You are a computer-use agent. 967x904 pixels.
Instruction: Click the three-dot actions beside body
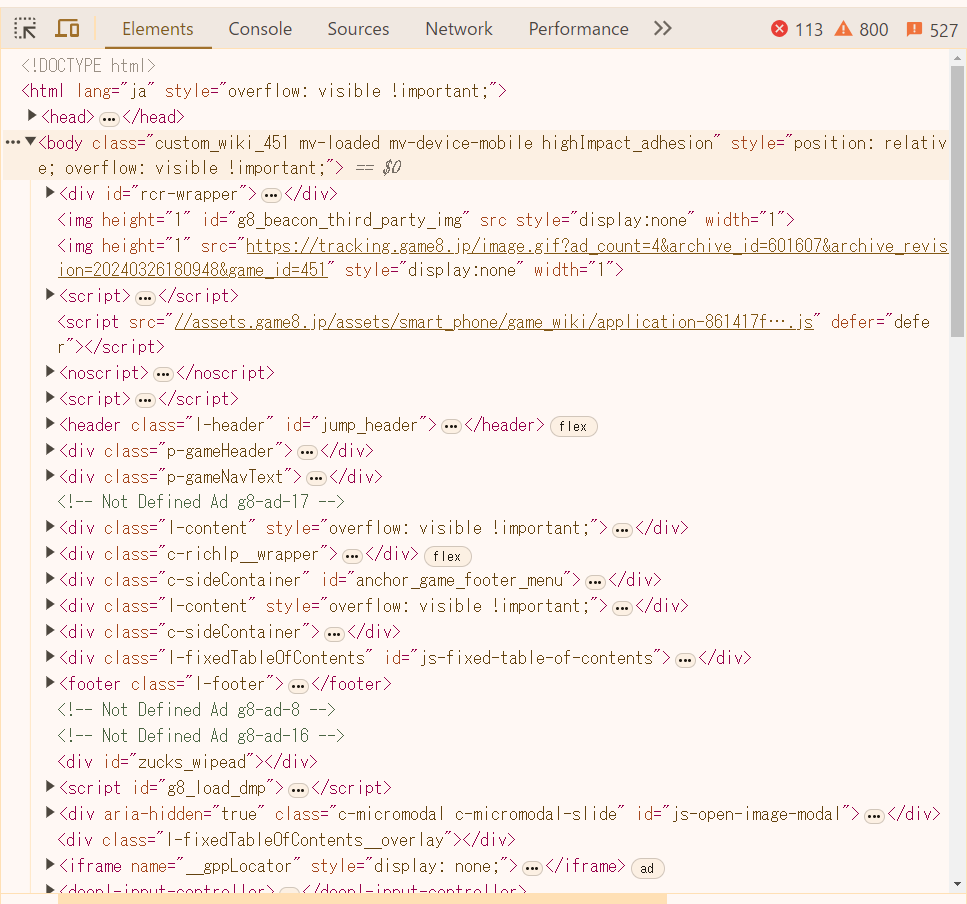click(12, 142)
